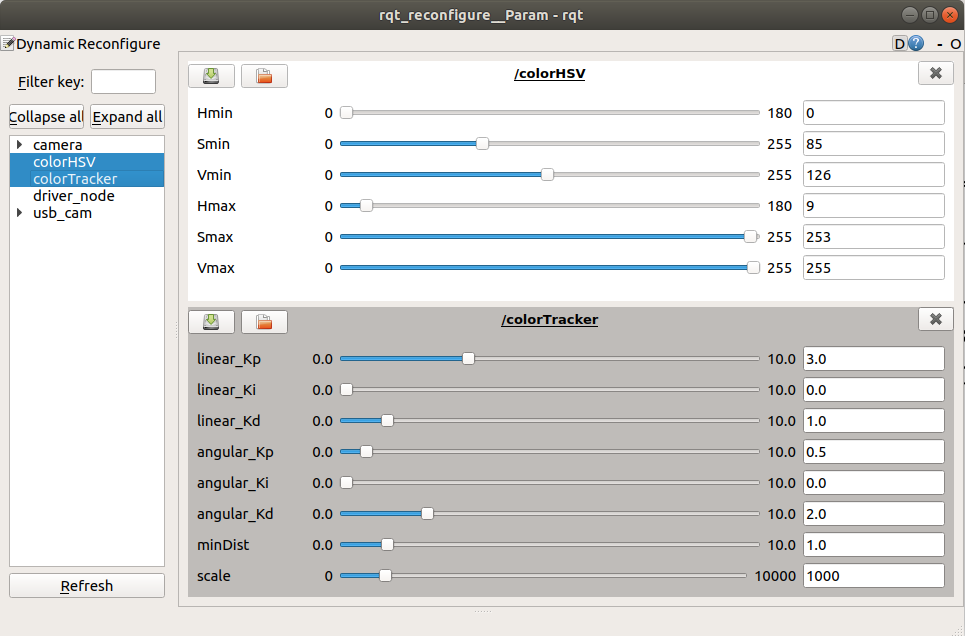This screenshot has width=965, height=636.
Task: Click the Smin slider handle
Action: (482, 143)
